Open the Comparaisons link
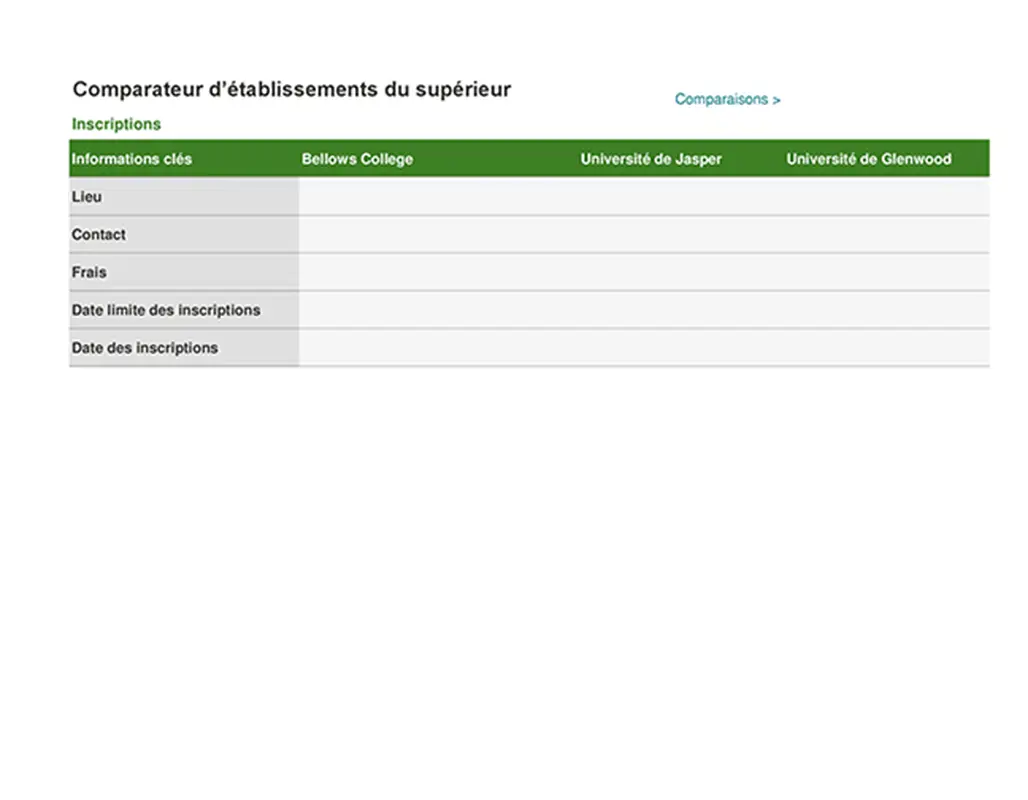The height and width of the screenshot is (800, 1028). (727, 99)
